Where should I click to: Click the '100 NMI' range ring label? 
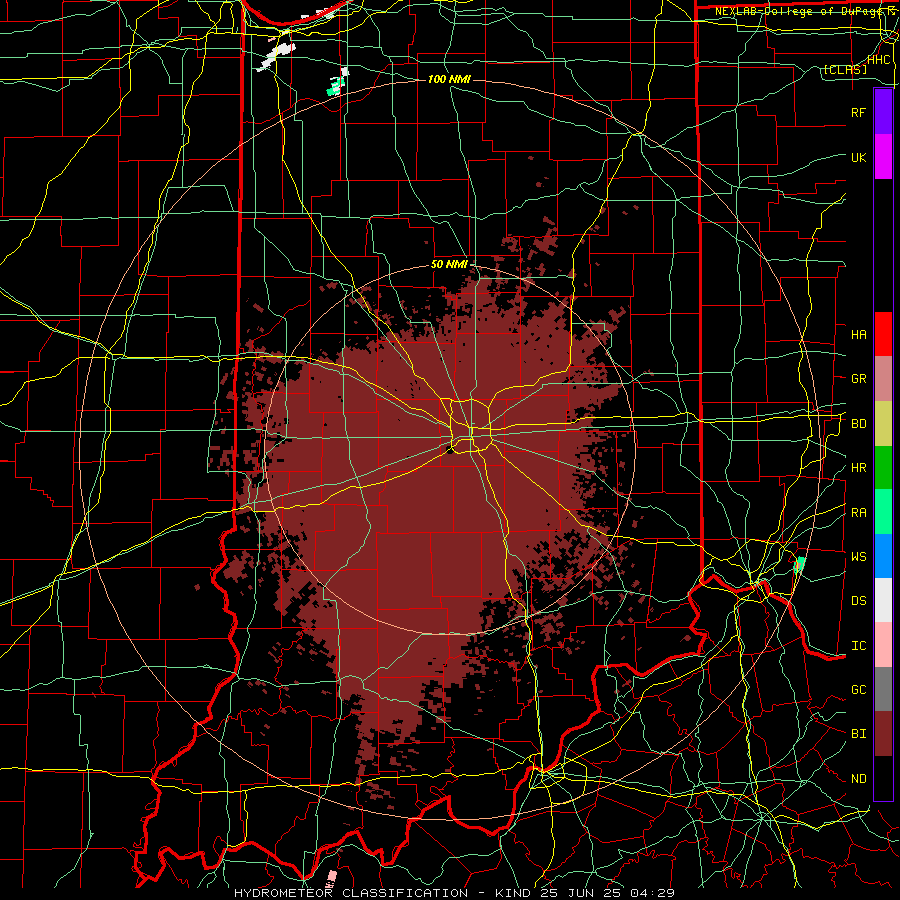(x=449, y=79)
